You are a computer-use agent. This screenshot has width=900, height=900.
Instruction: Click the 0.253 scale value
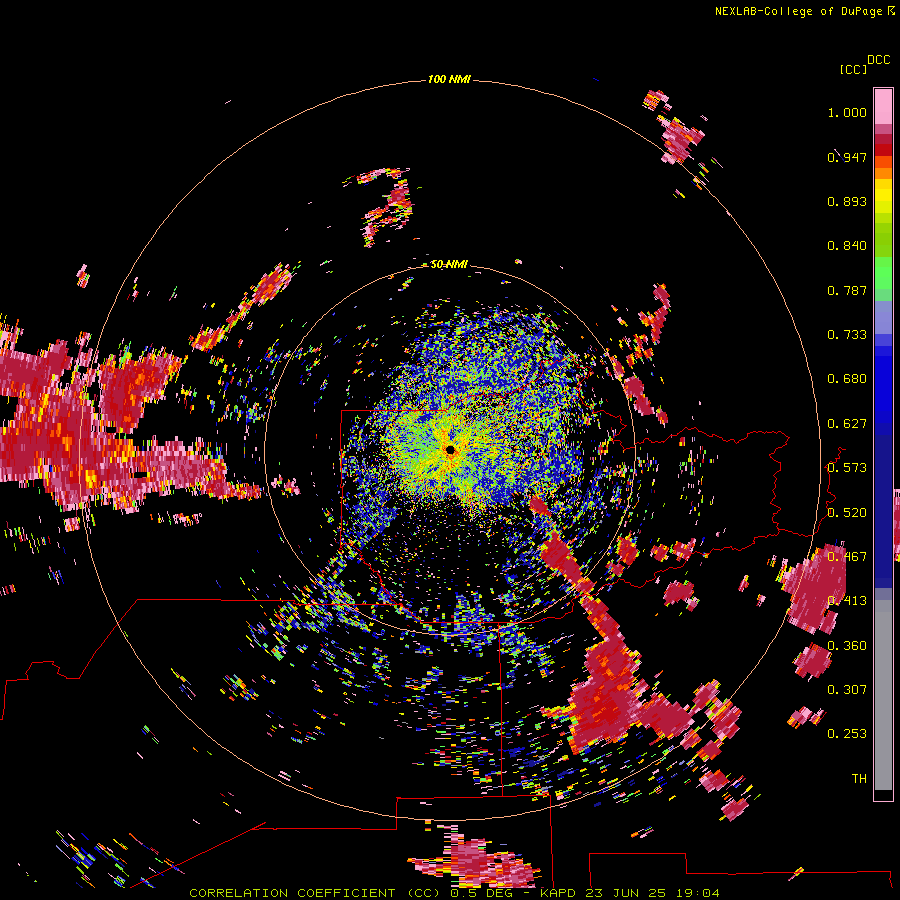coord(847,734)
